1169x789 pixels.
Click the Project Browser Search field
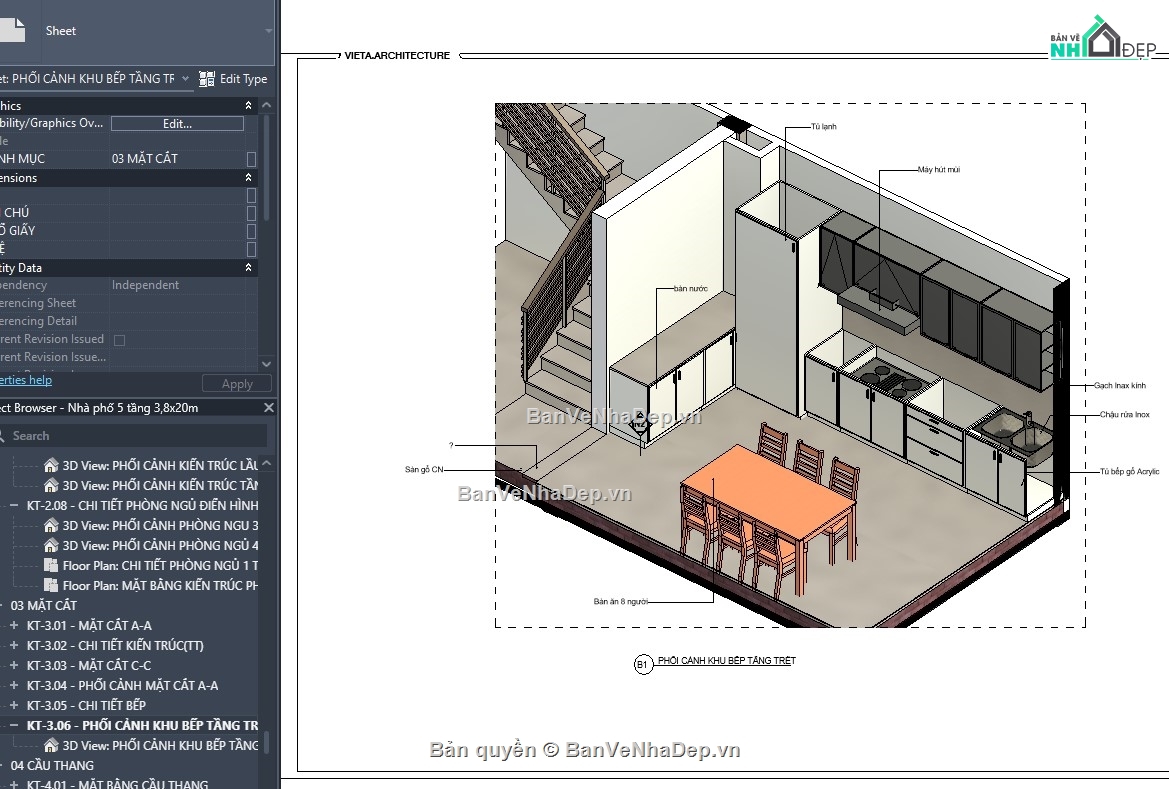pos(133,436)
